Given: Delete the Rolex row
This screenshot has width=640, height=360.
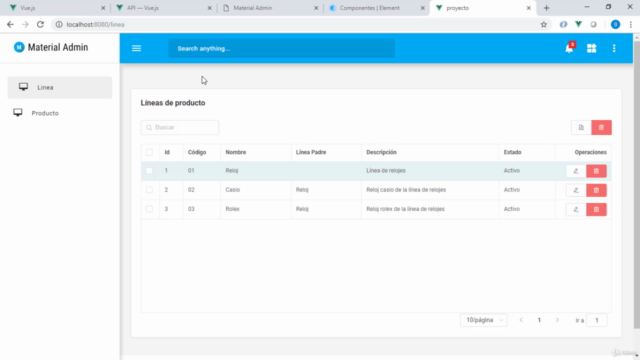Looking at the screenshot, I should [596, 209].
